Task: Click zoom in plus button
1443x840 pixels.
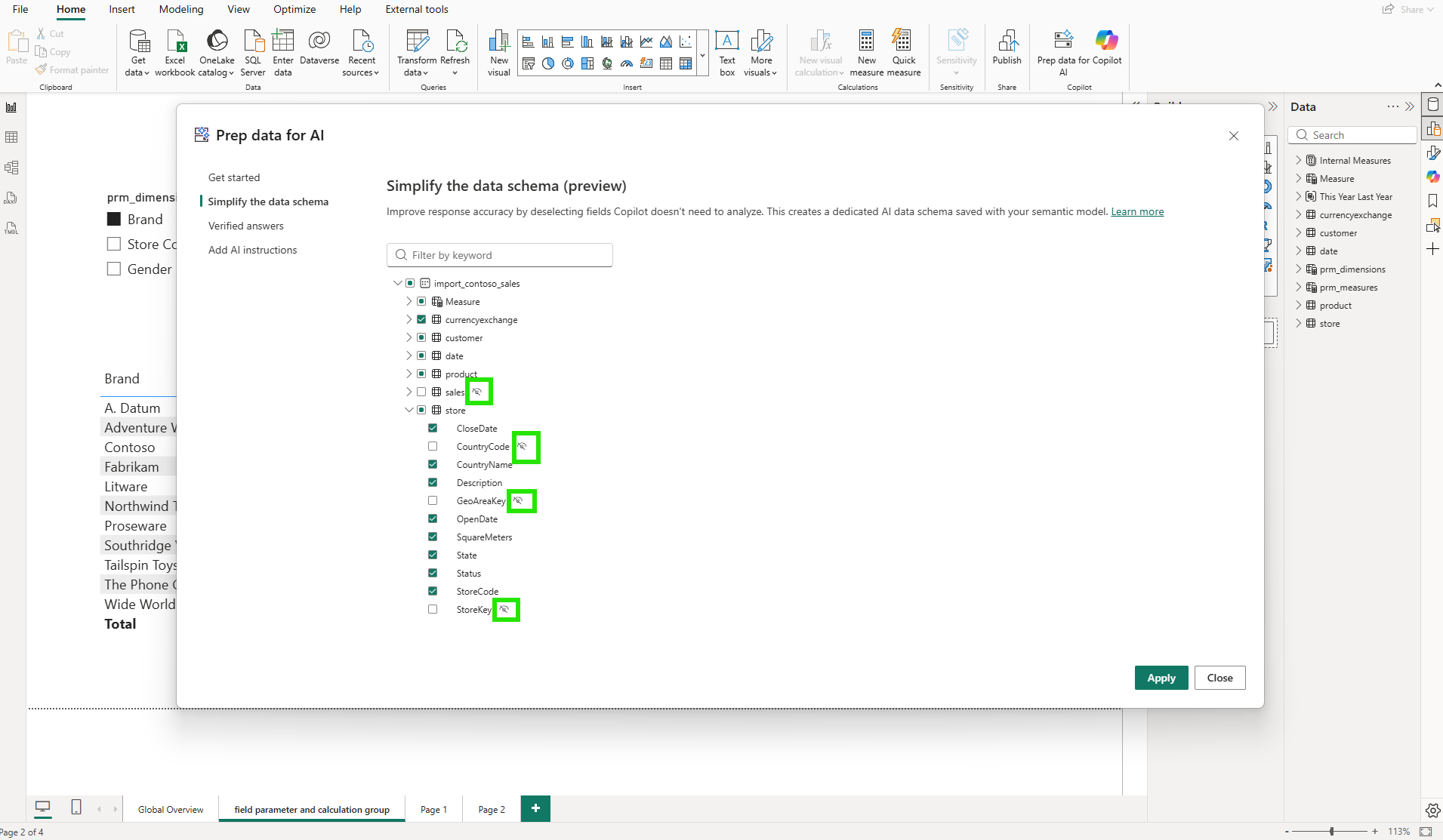Action: (1375, 831)
